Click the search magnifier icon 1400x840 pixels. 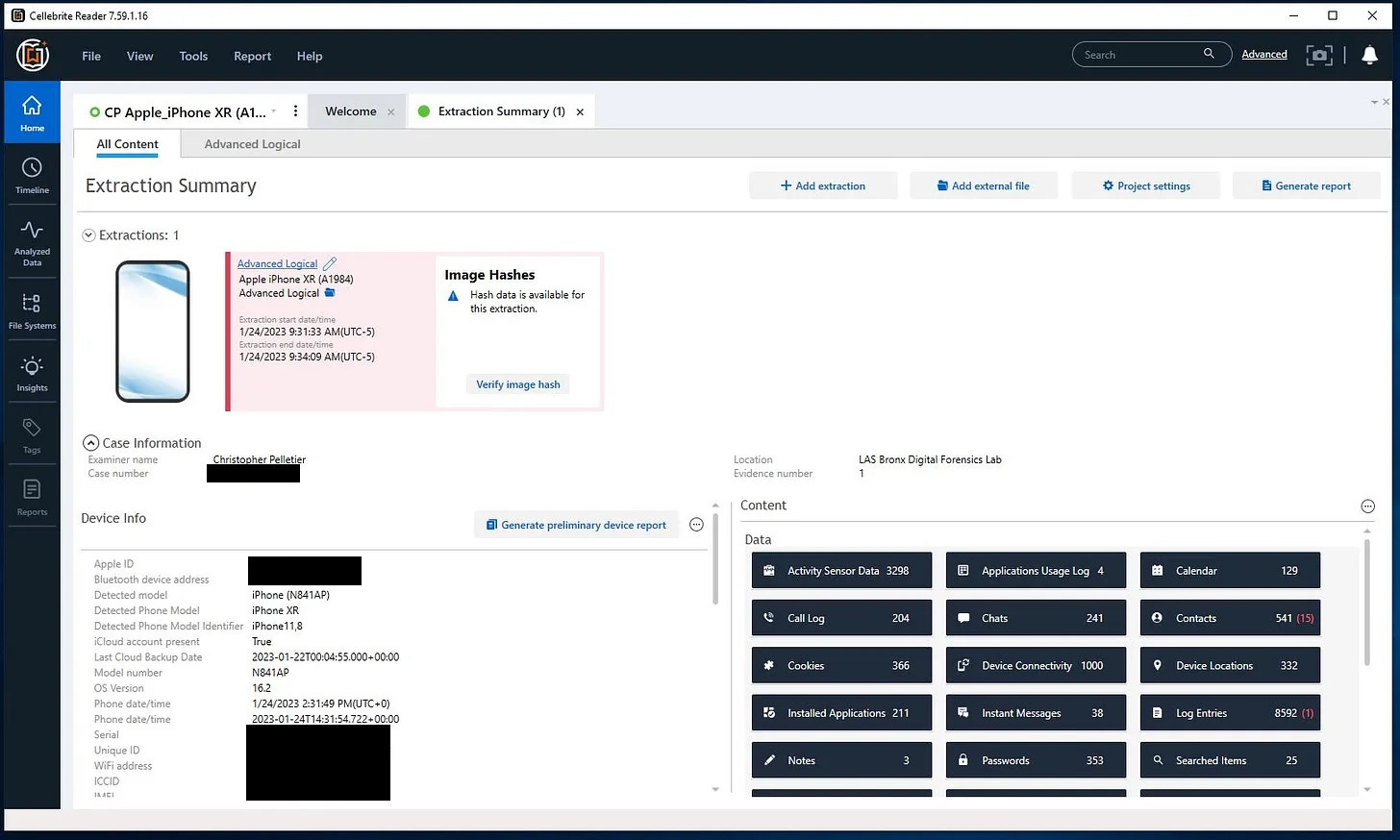1209,54
